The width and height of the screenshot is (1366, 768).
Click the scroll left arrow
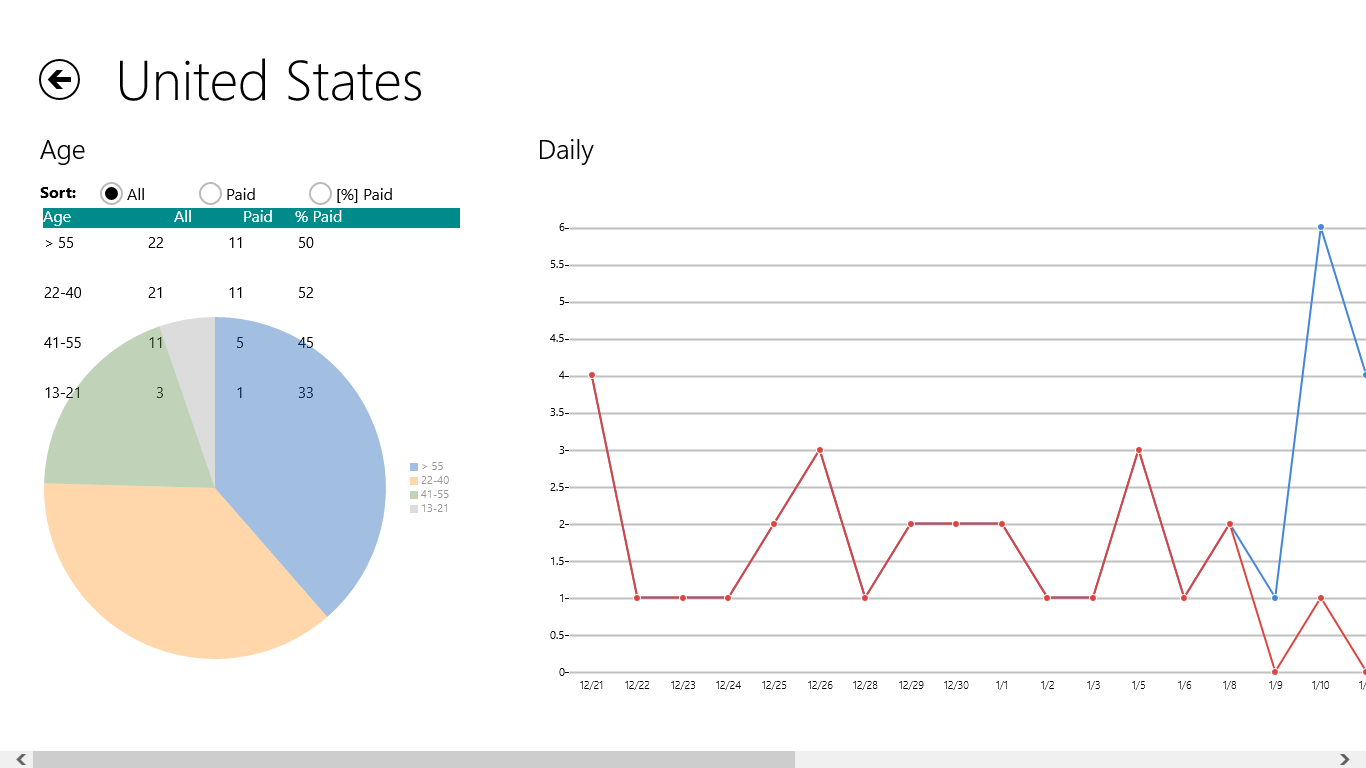tap(20, 759)
